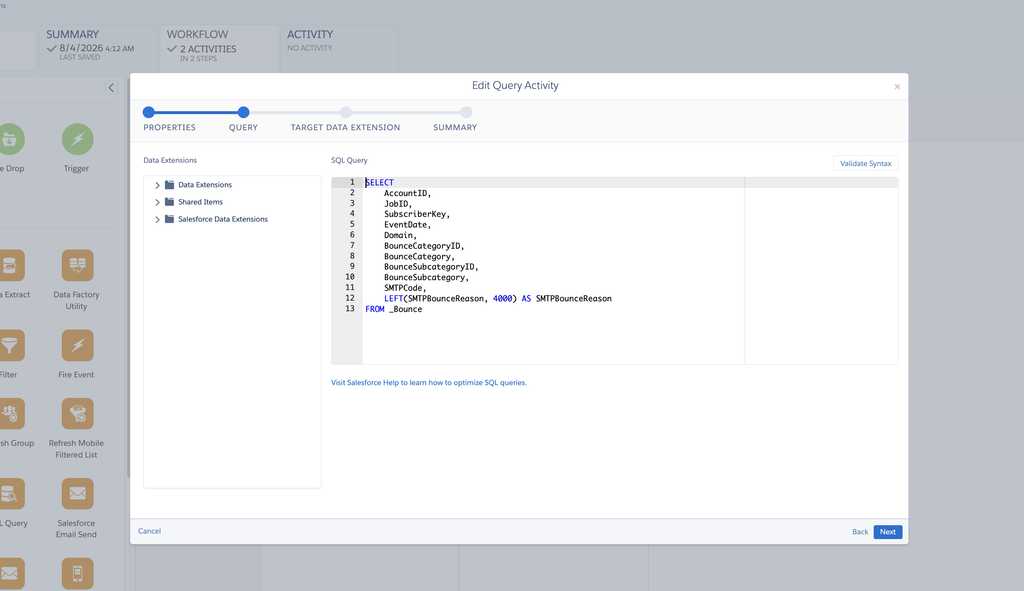Click the folder icon beside Salesforce Data Extensions
The image size is (1024, 591).
tap(169, 219)
